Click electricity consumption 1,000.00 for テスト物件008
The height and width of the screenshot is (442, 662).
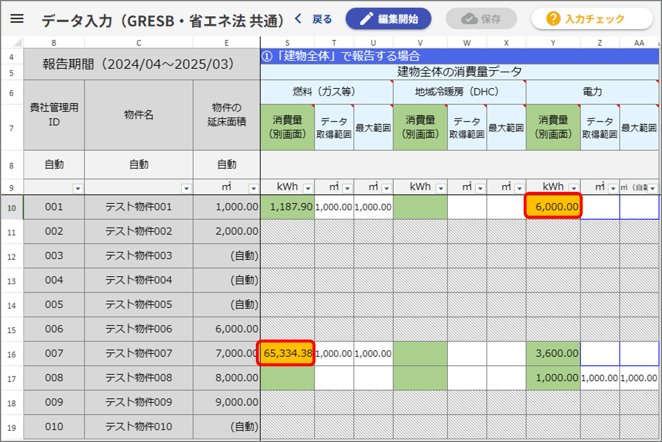point(553,378)
